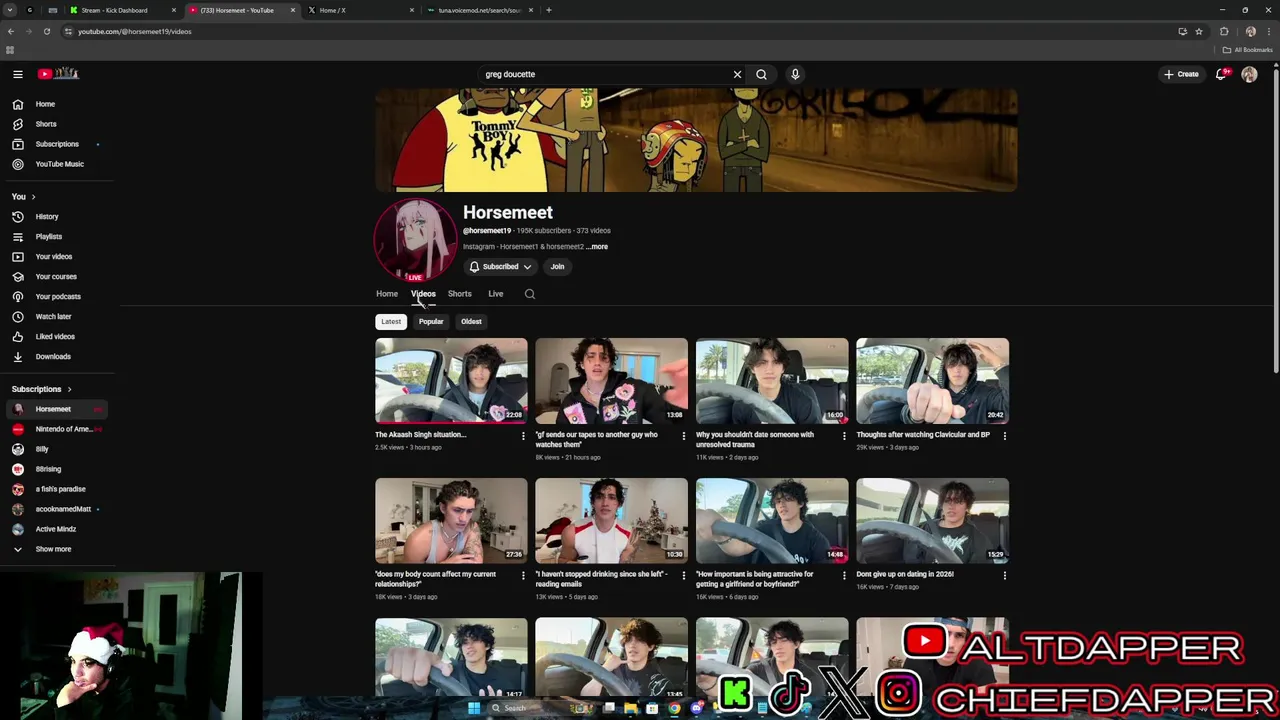The image size is (1280, 720).
Task: Reload the page in browser
Action: 46,31
